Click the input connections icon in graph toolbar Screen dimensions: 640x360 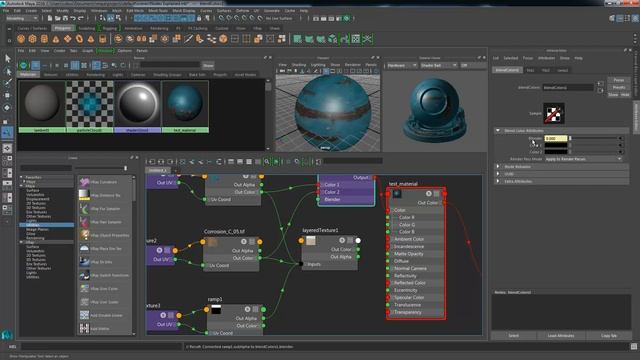pyautogui.click(x=152, y=162)
